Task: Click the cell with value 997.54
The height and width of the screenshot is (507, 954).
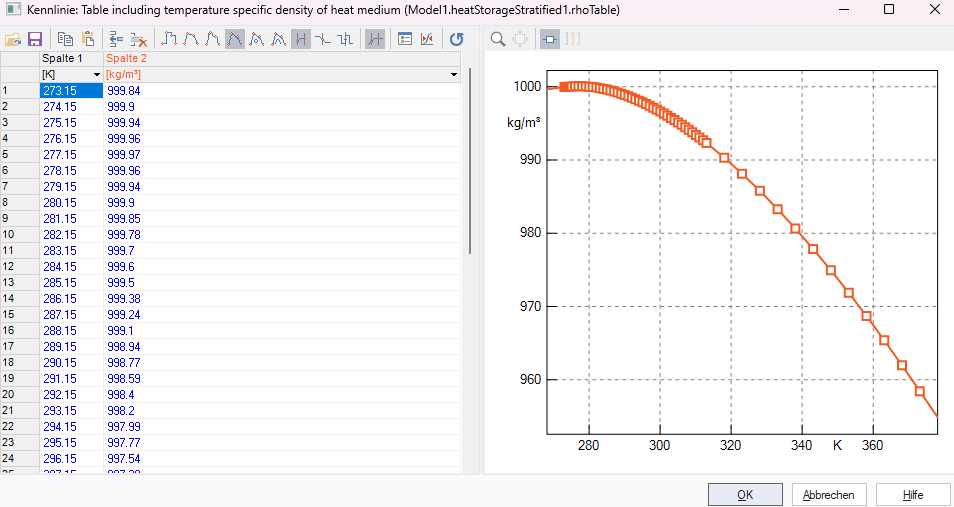Action: tap(282, 458)
